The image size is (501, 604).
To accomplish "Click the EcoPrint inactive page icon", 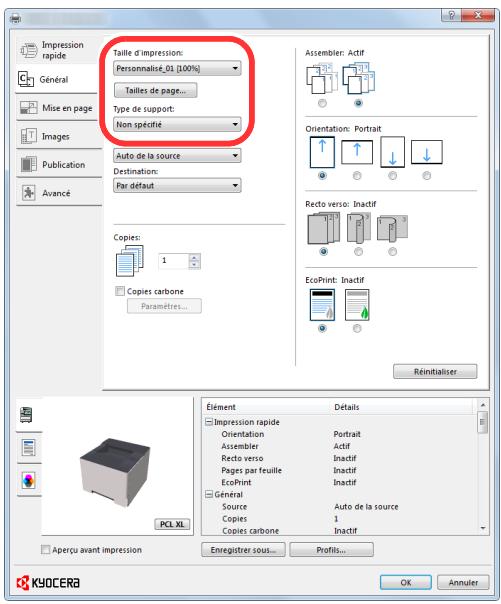I will point(322,305).
